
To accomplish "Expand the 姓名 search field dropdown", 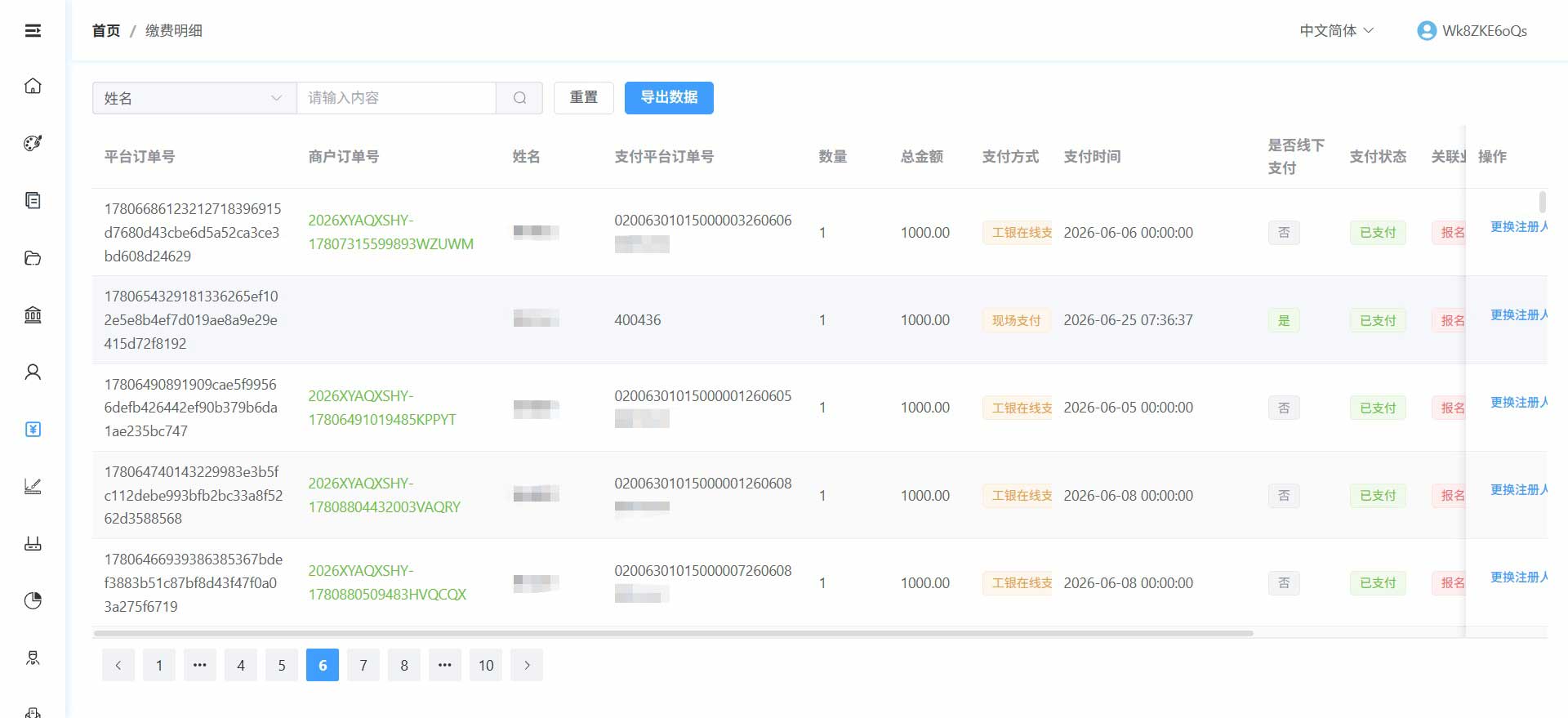I will (x=194, y=98).
